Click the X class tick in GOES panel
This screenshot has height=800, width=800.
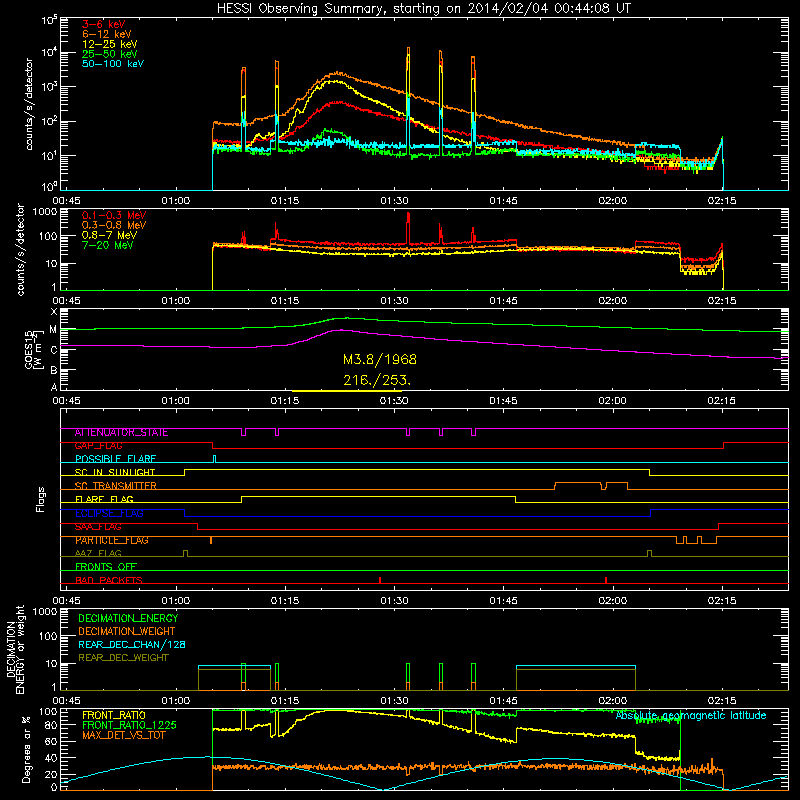pyautogui.click(x=54, y=312)
